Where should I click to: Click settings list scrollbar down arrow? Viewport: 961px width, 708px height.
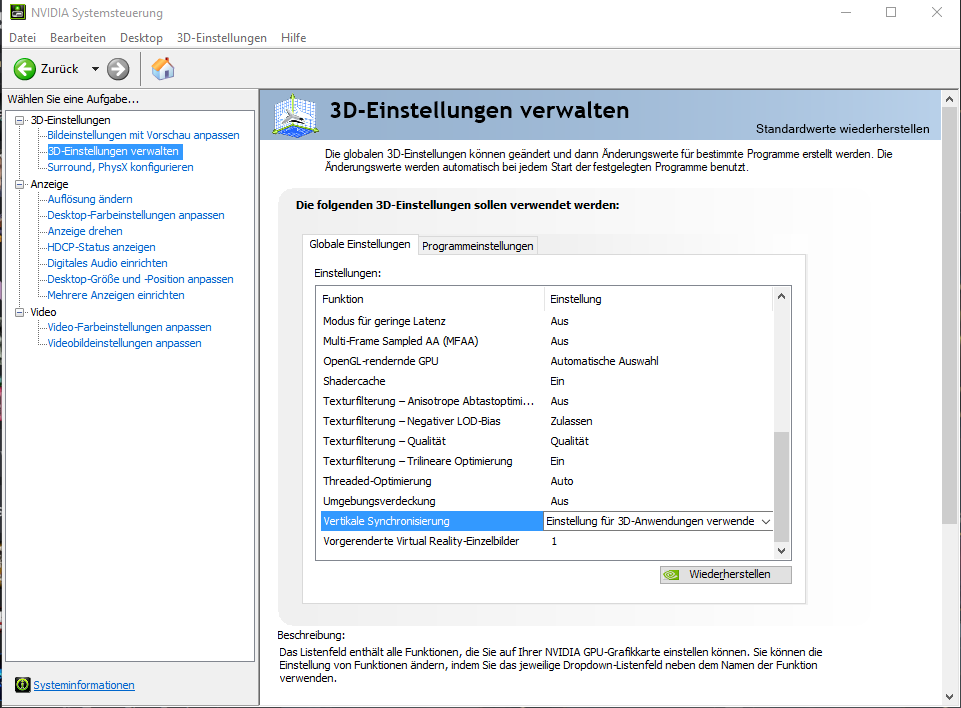[781, 550]
